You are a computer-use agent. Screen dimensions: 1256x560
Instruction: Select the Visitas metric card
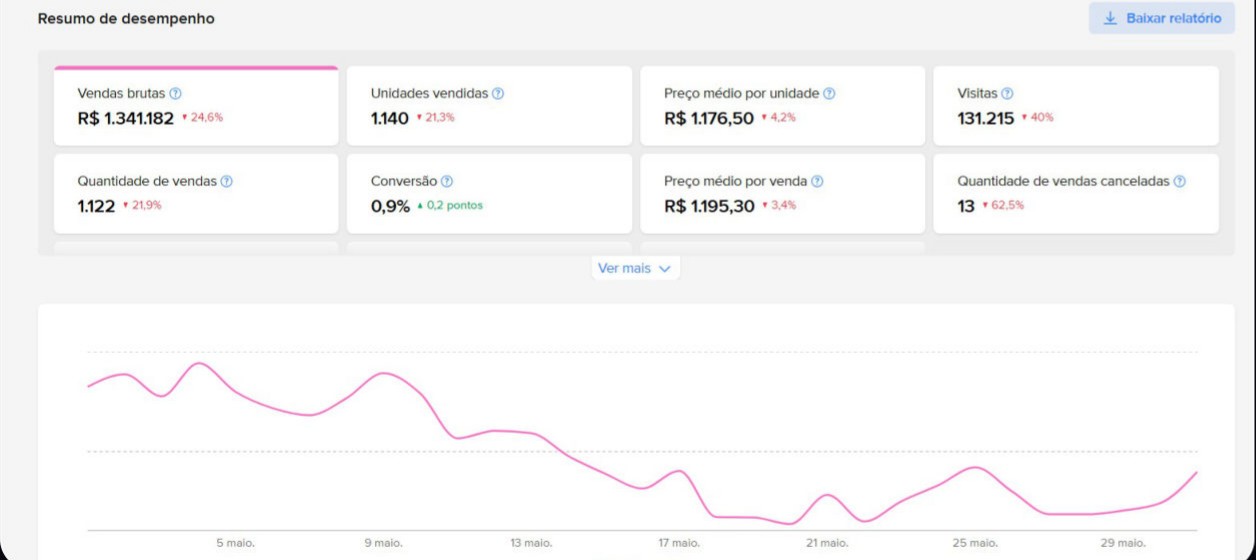coord(1076,106)
